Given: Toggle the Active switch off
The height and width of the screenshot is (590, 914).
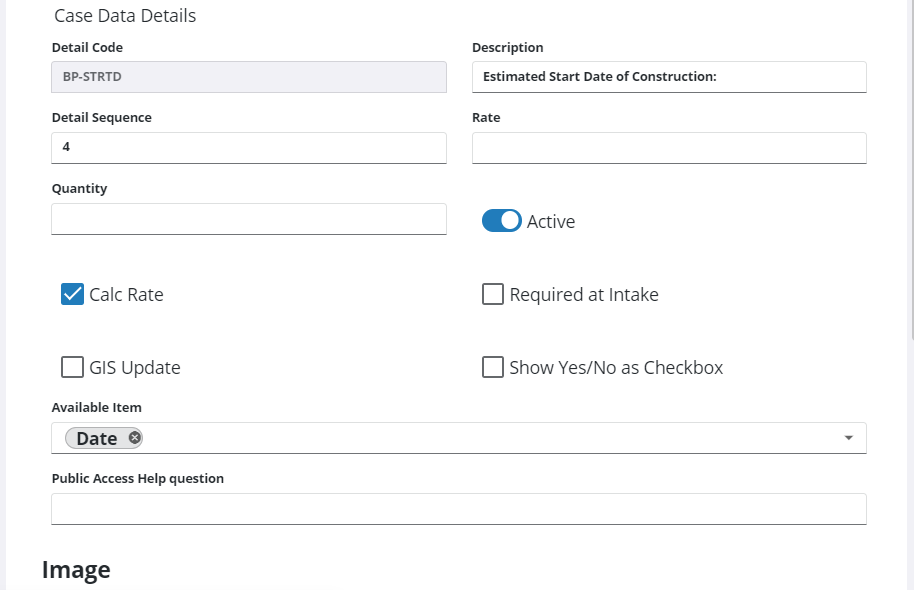Looking at the screenshot, I should coord(501,221).
